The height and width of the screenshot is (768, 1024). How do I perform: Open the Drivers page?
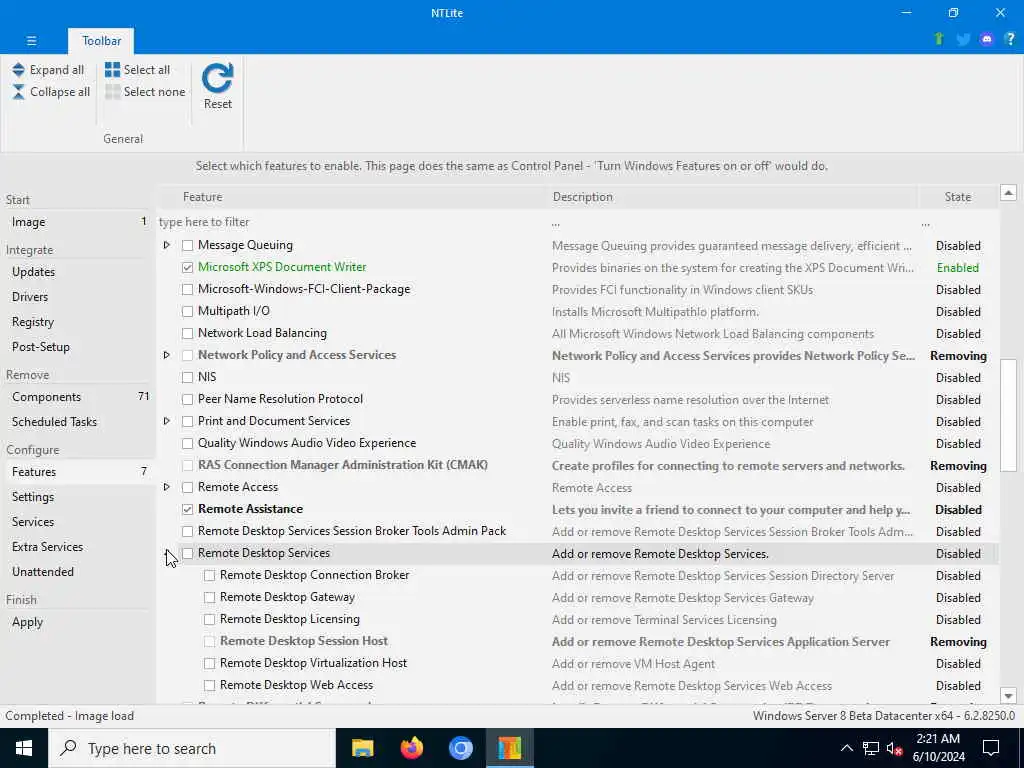(78, 296)
